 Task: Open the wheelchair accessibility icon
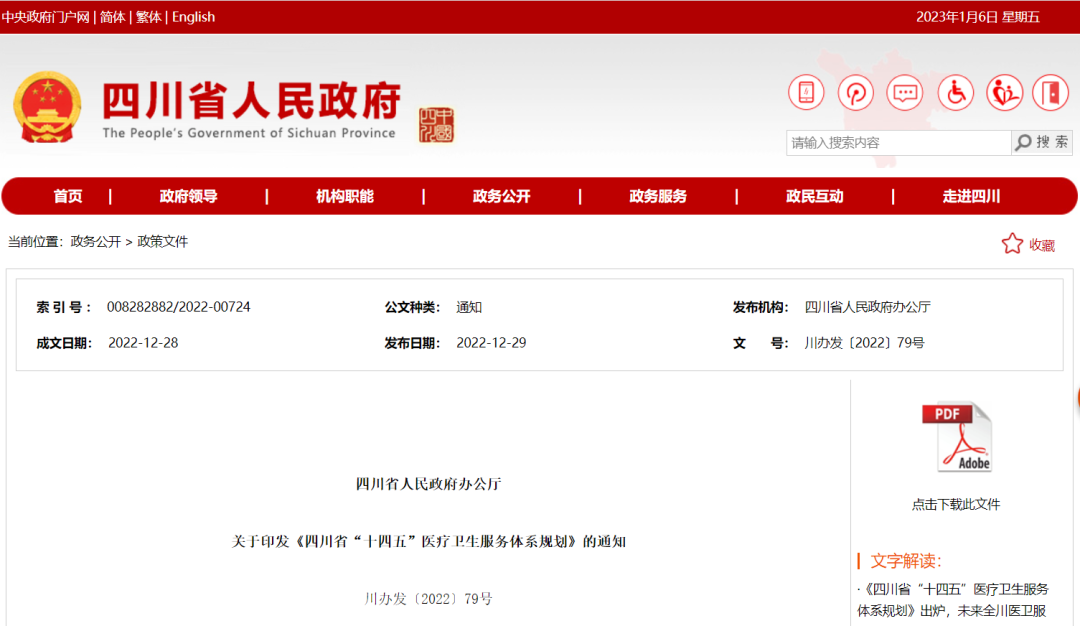tap(955, 93)
